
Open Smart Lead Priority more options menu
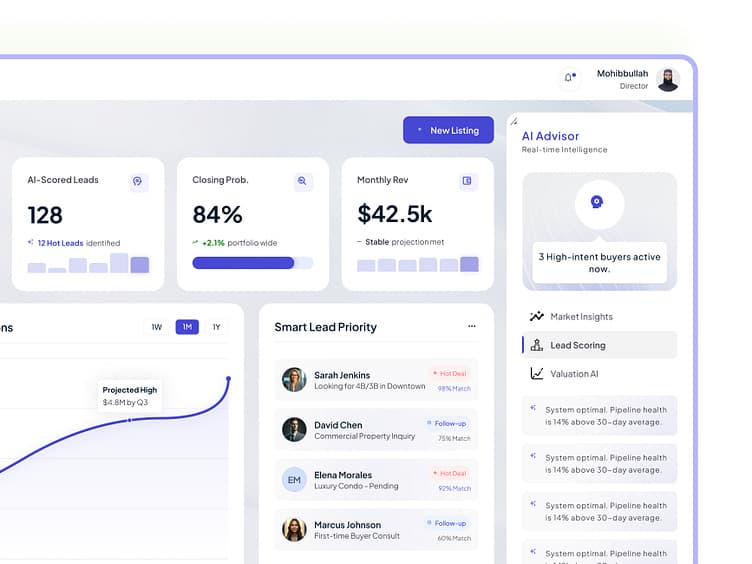click(472, 326)
